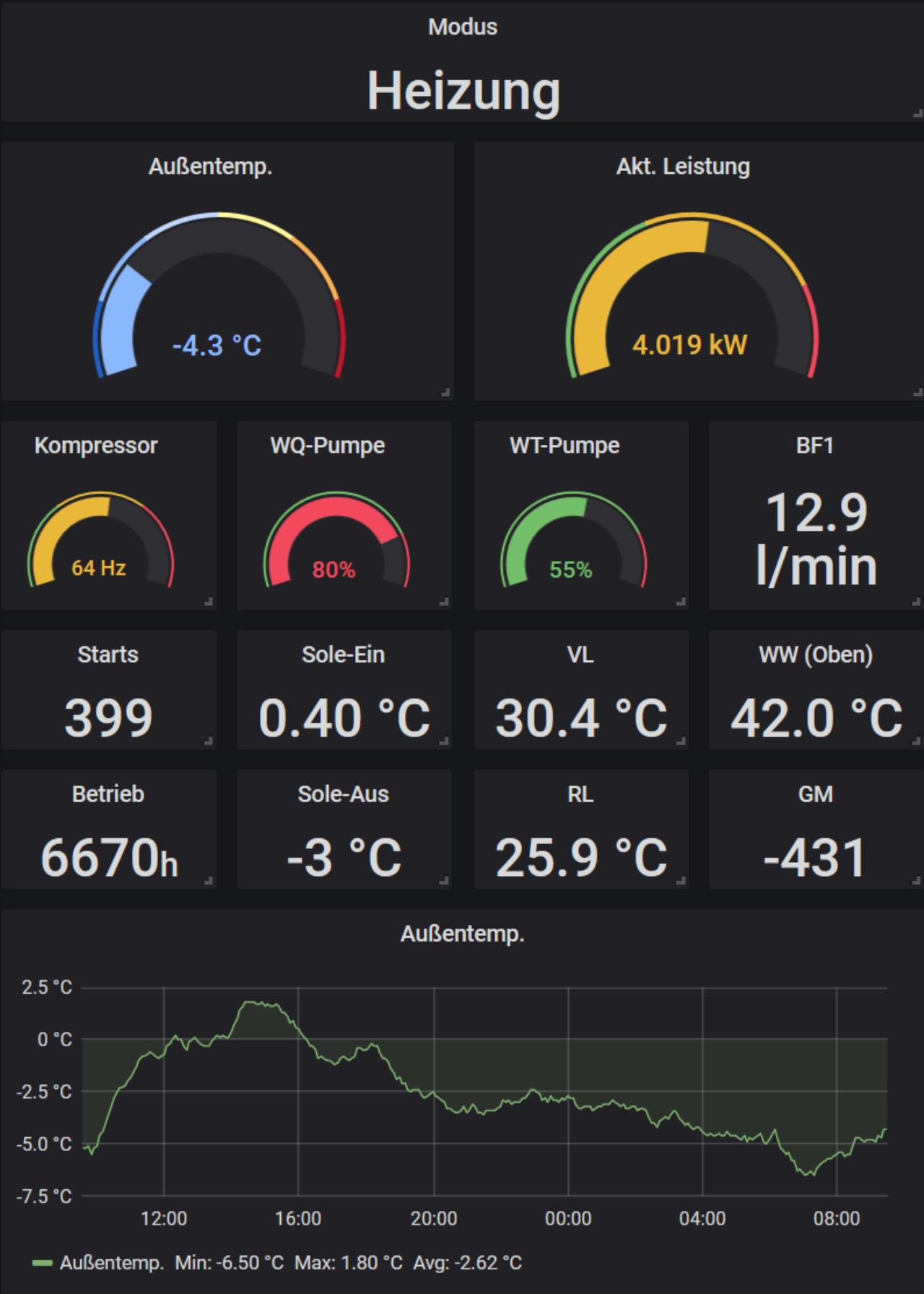Click the 6670h operating hours value
The height and width of the screenshot is (1294, 924).
tap(109, 857)
